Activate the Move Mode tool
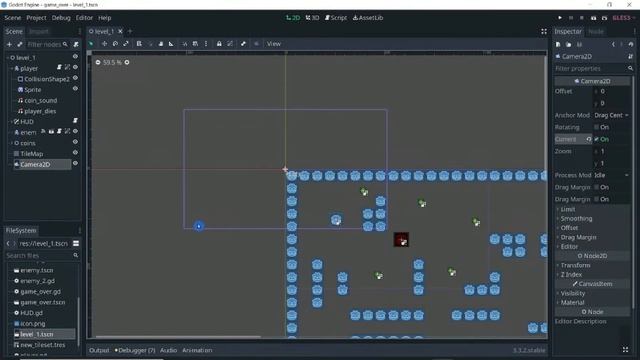Viewport: 640px width, 360px height. [x=104, y=44]
